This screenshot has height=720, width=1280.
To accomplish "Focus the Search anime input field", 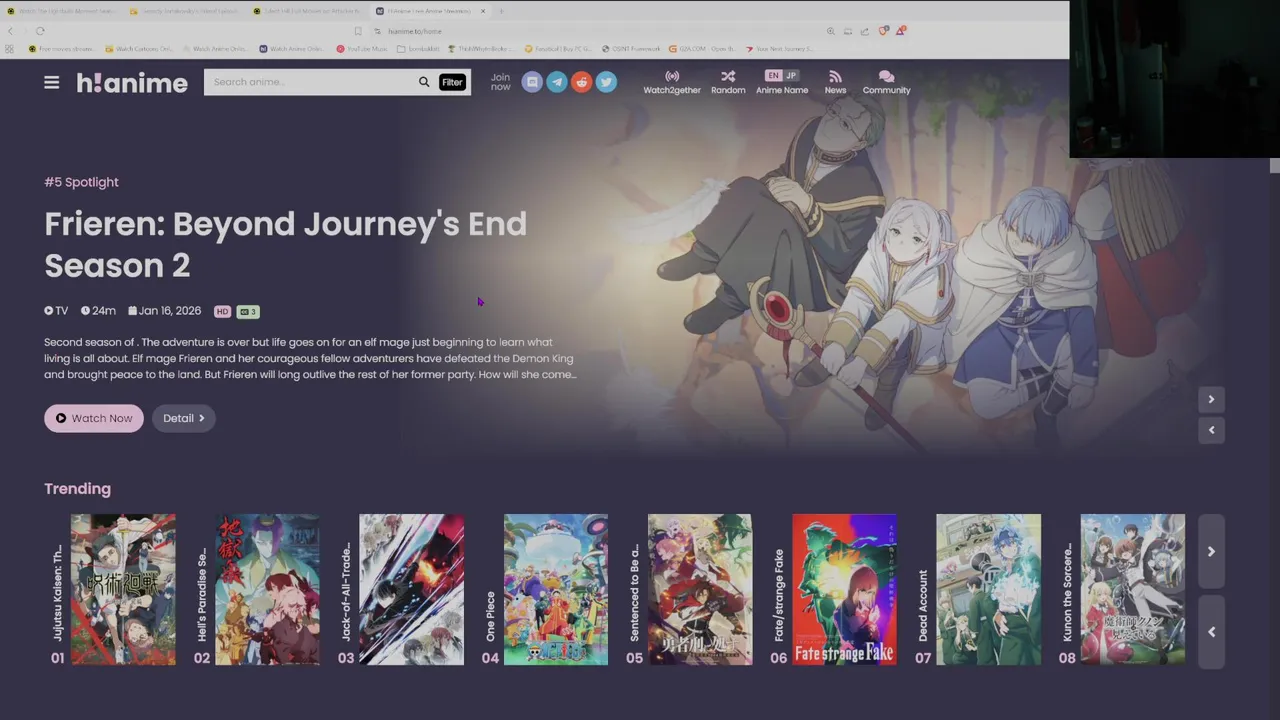I will click(310, 82).
